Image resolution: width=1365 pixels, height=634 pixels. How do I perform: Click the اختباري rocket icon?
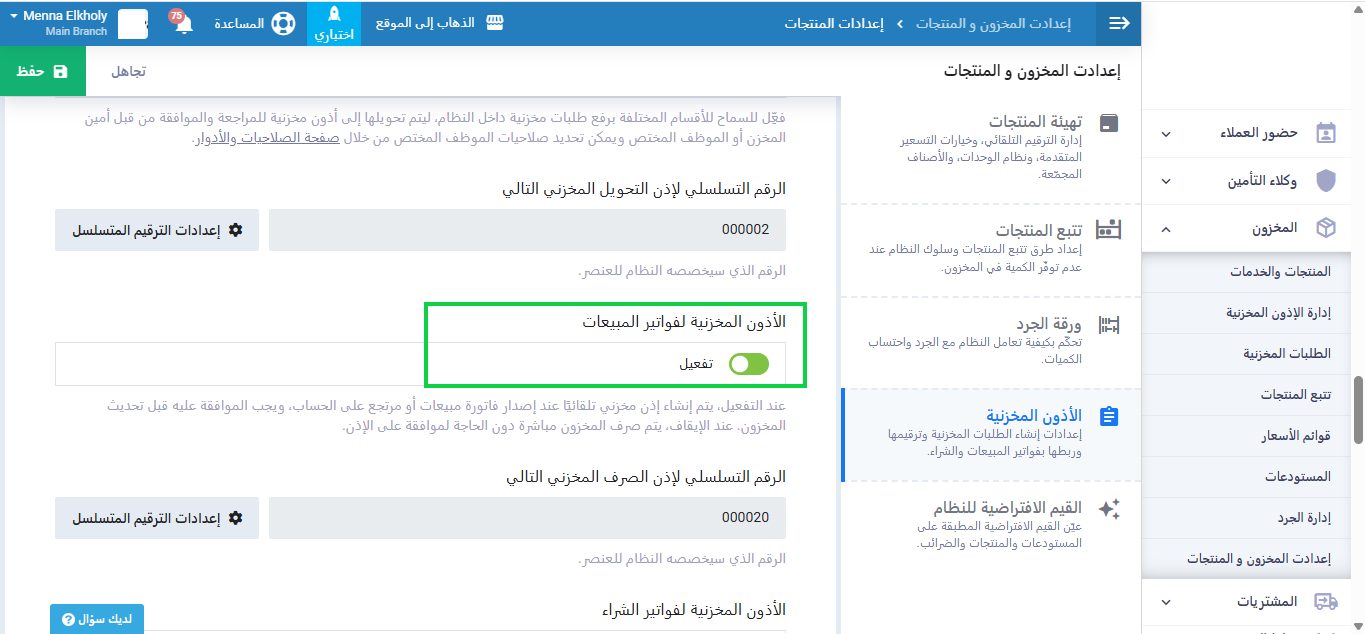334,16
